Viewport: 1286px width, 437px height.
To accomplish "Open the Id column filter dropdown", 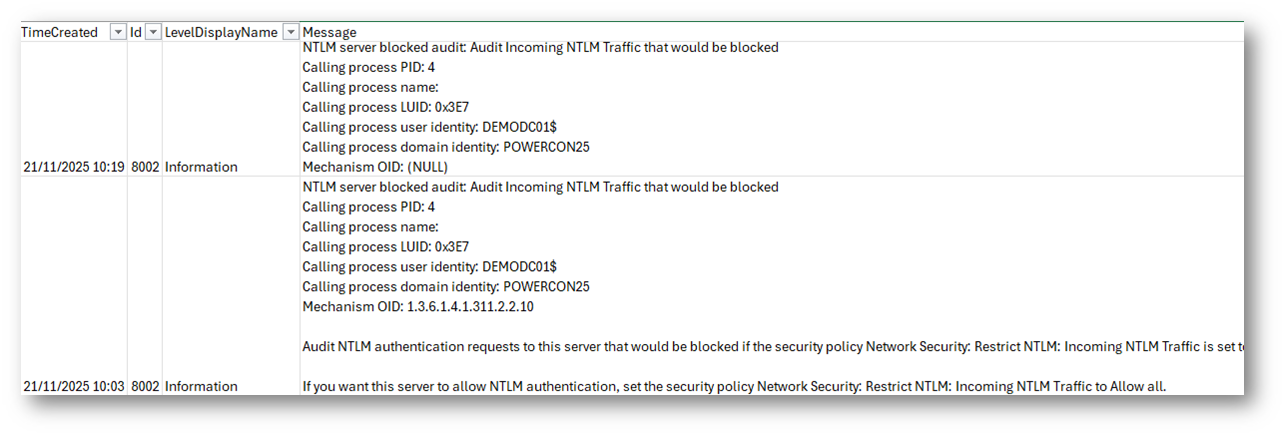I will coord(153,32).
